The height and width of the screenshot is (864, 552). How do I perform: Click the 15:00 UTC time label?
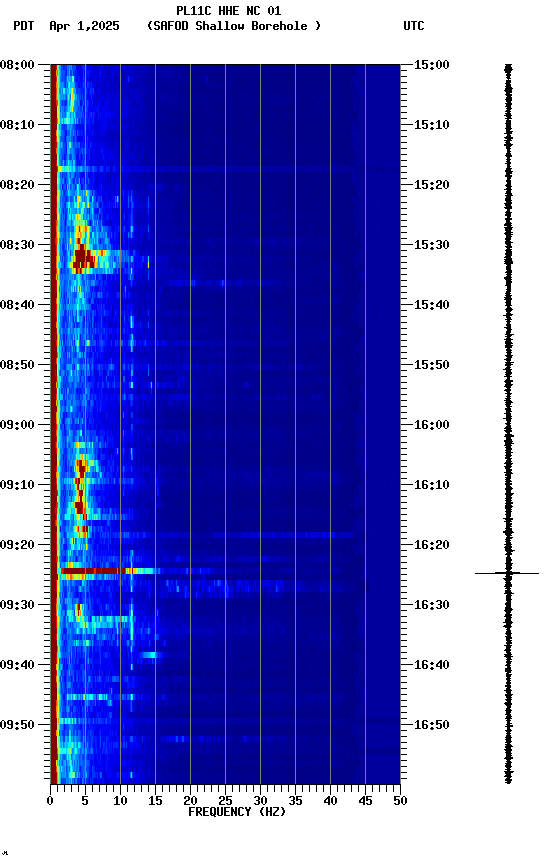click(x=432, y=65)
